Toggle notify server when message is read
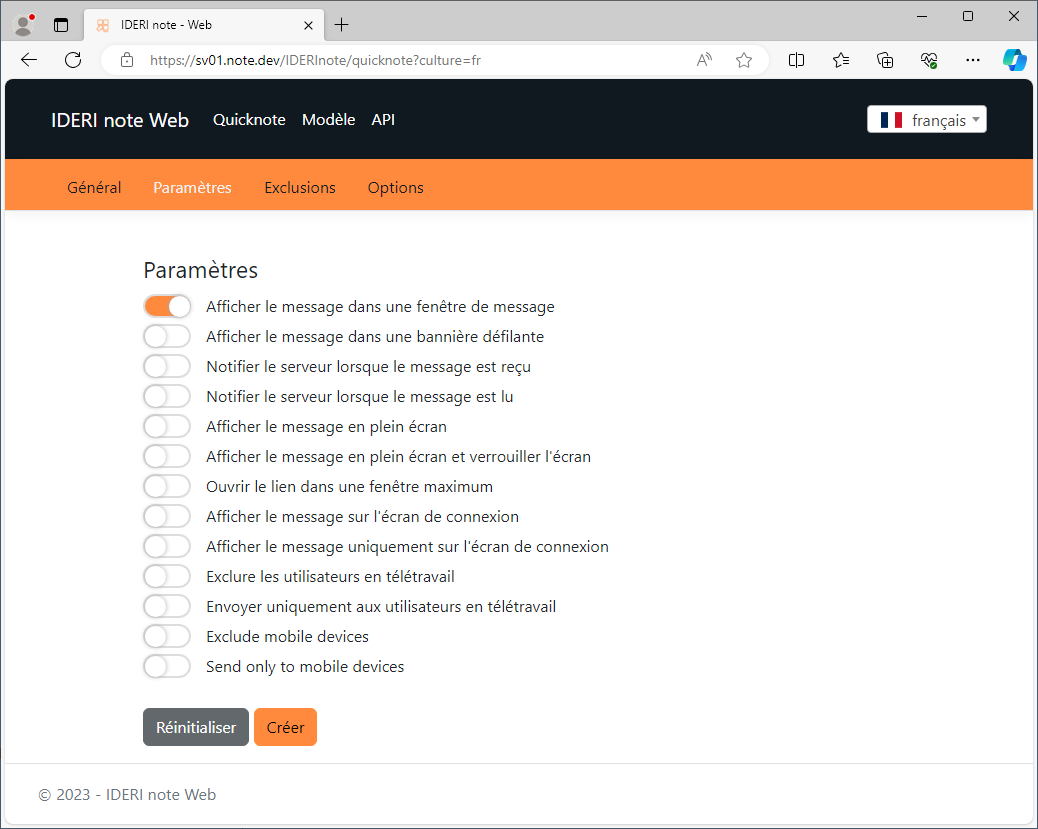 [x=167, y=397]
